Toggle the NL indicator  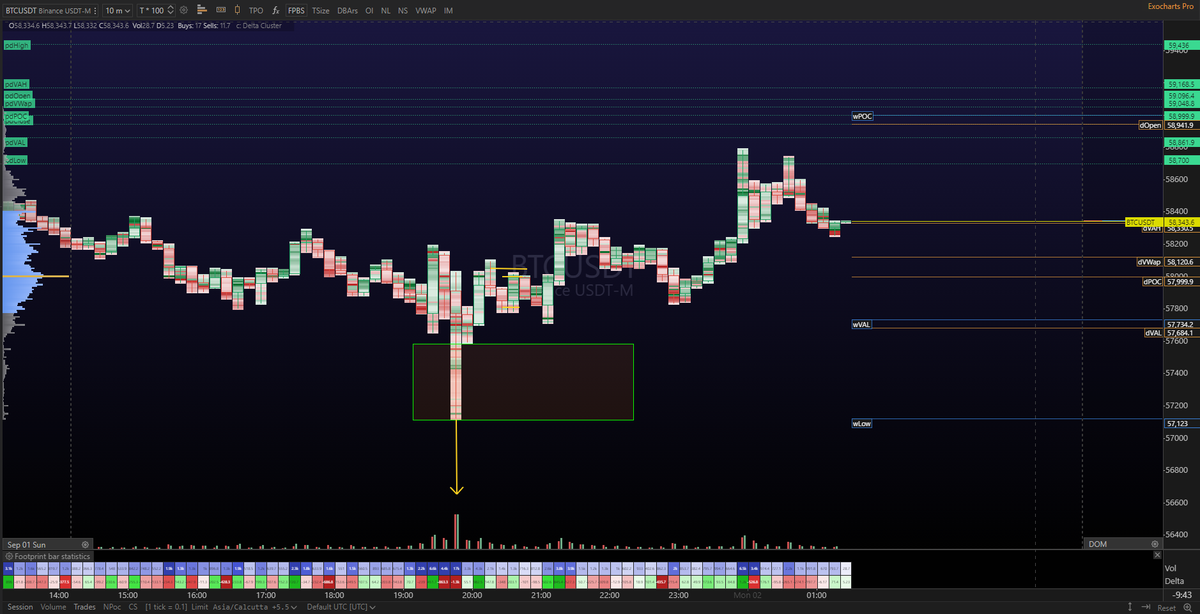385,10
